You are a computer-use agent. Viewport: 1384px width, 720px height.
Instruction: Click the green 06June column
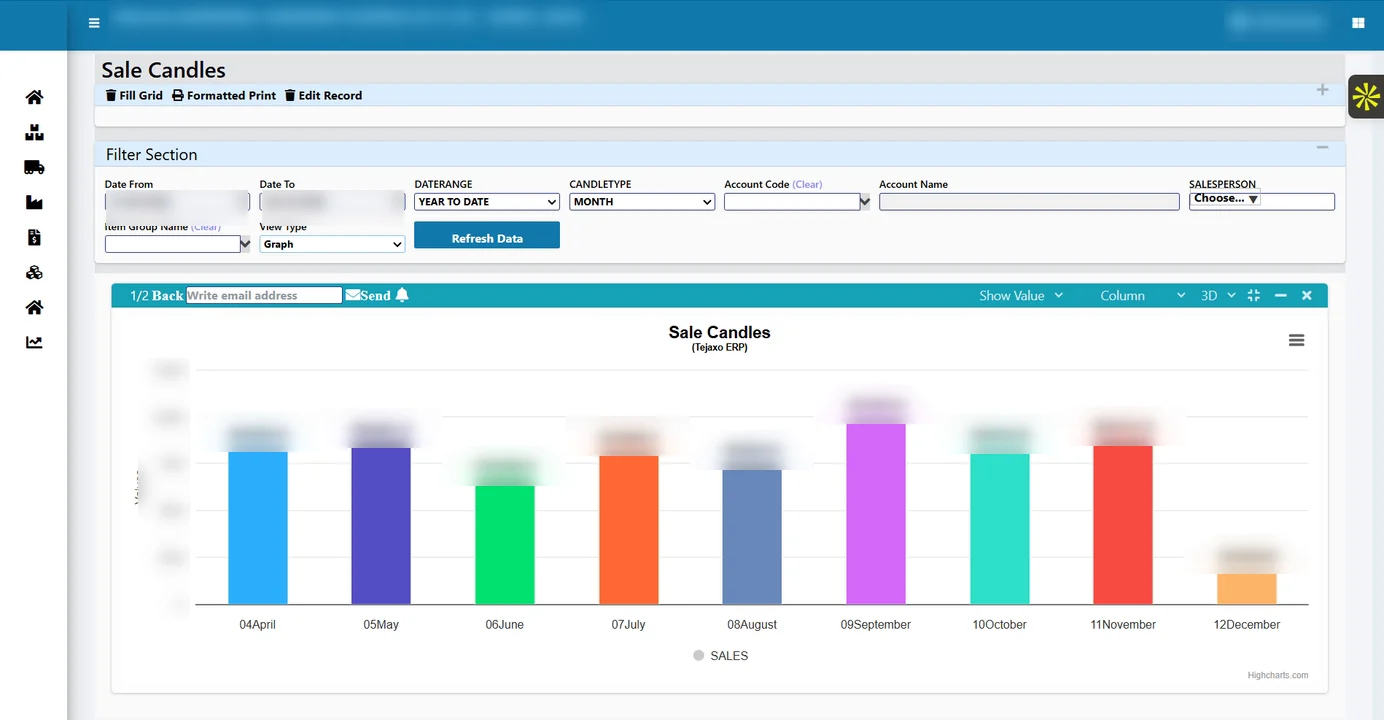[505, 545]
